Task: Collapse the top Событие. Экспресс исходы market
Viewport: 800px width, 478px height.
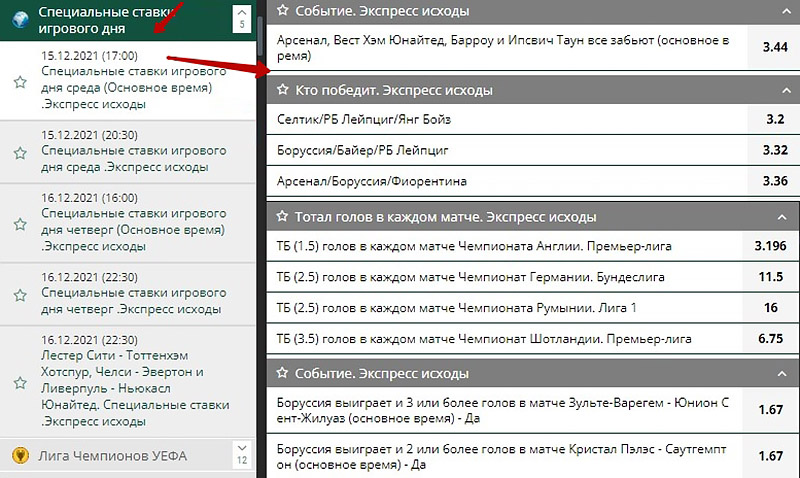Action: (786, 11)
